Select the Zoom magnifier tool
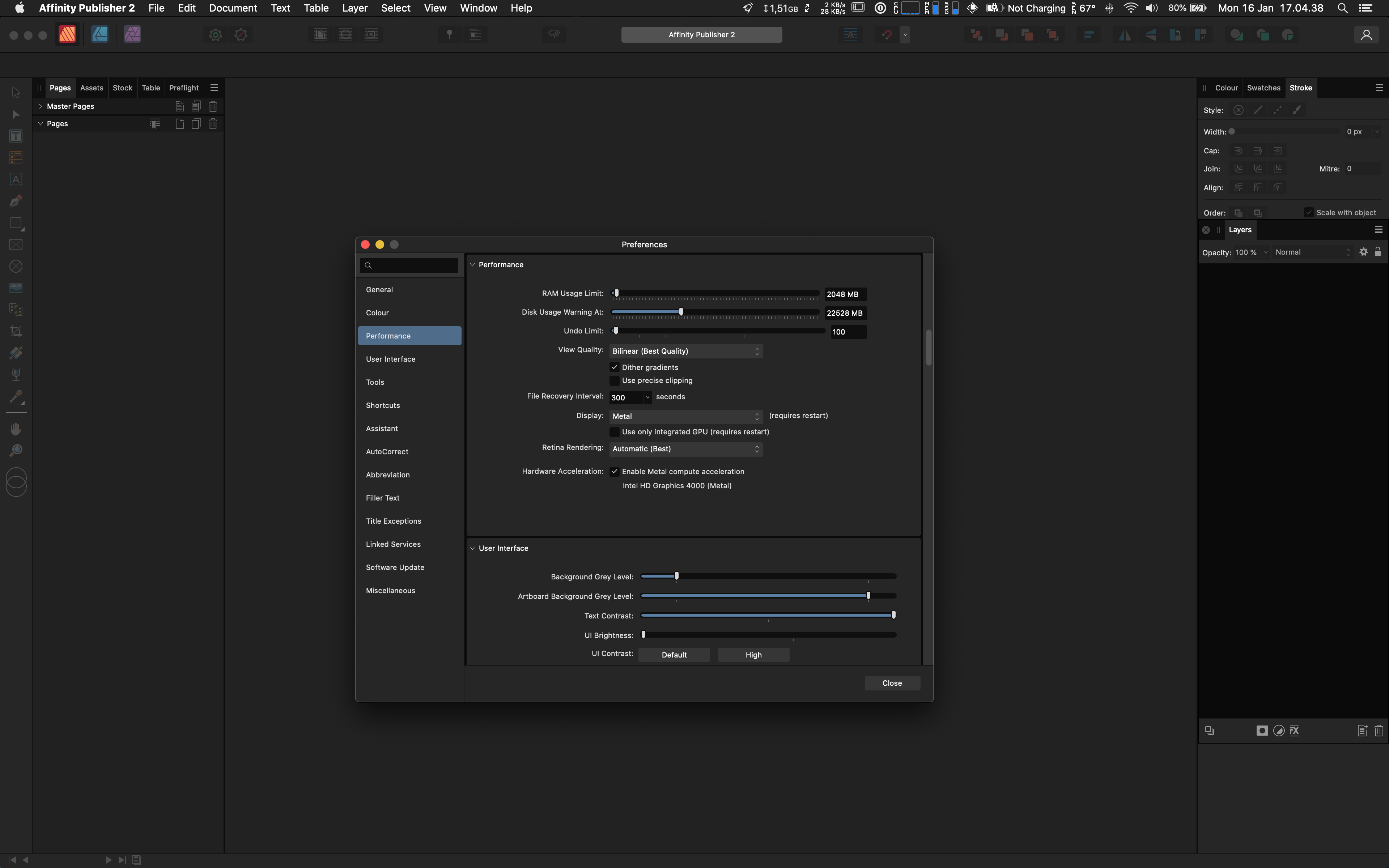This screenshot has width=1389, height=868. 16,451
